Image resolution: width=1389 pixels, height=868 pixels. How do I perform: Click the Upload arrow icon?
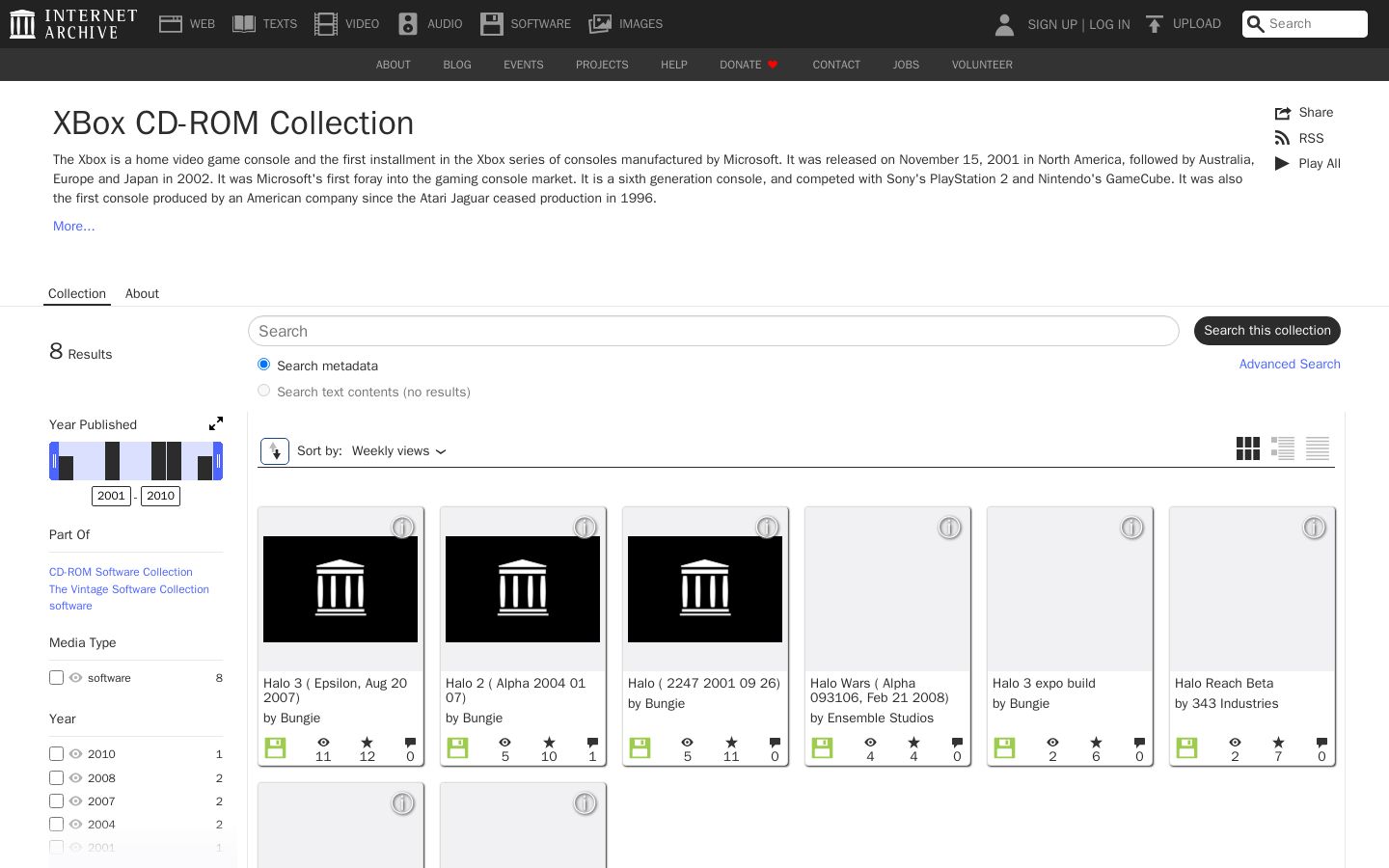click(x=1155, y=24)
